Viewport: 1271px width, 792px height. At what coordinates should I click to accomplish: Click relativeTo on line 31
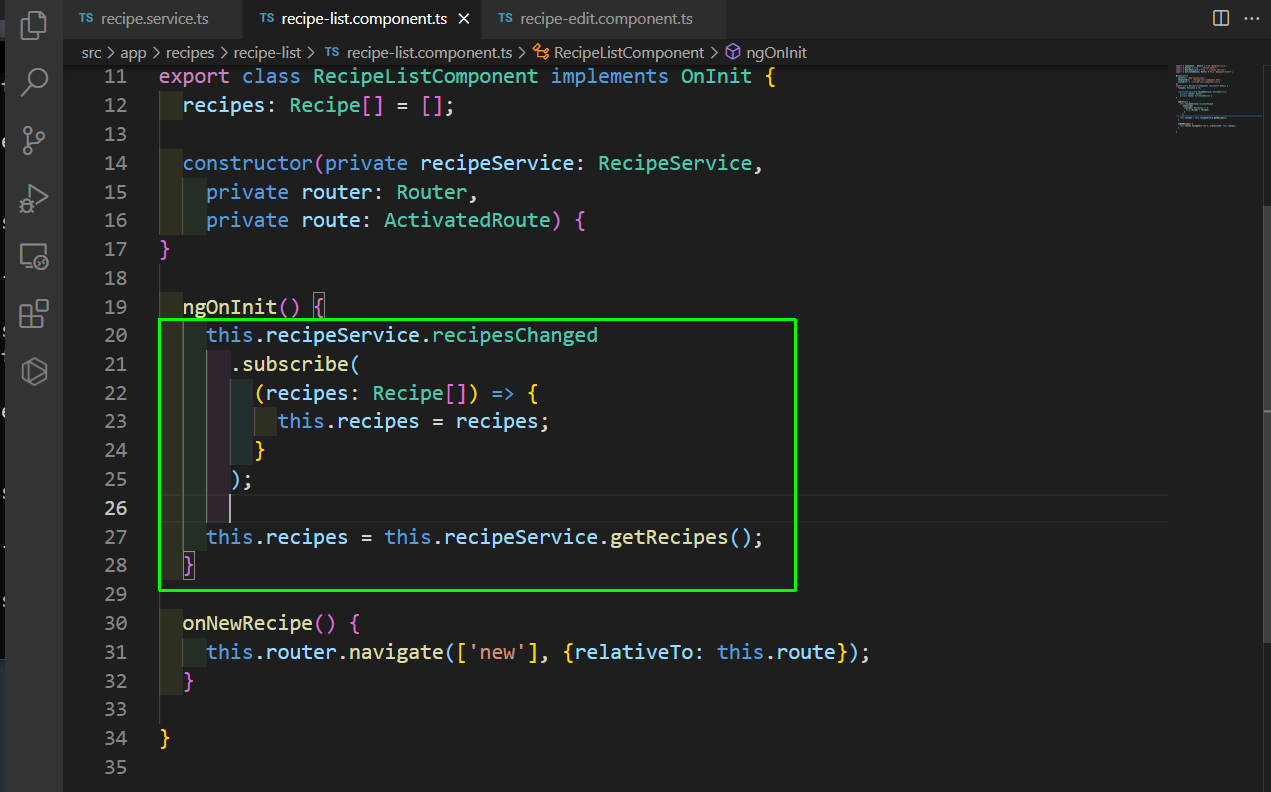tap(634, 652)
